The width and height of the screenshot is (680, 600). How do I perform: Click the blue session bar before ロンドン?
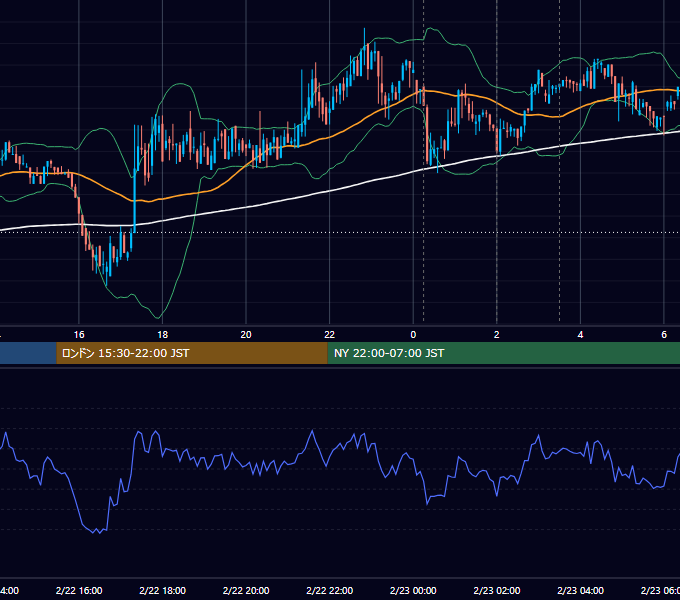pos(28,353)
